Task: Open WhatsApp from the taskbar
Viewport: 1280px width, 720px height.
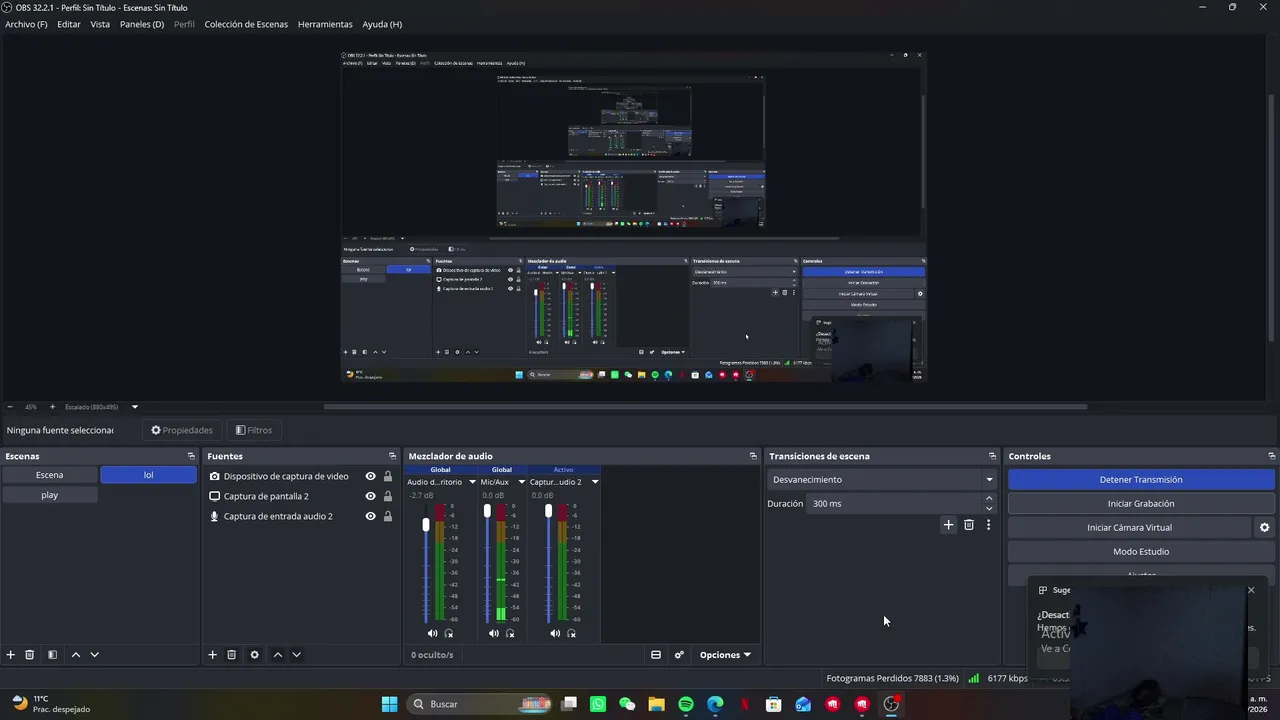Action: tap(598, 704)
